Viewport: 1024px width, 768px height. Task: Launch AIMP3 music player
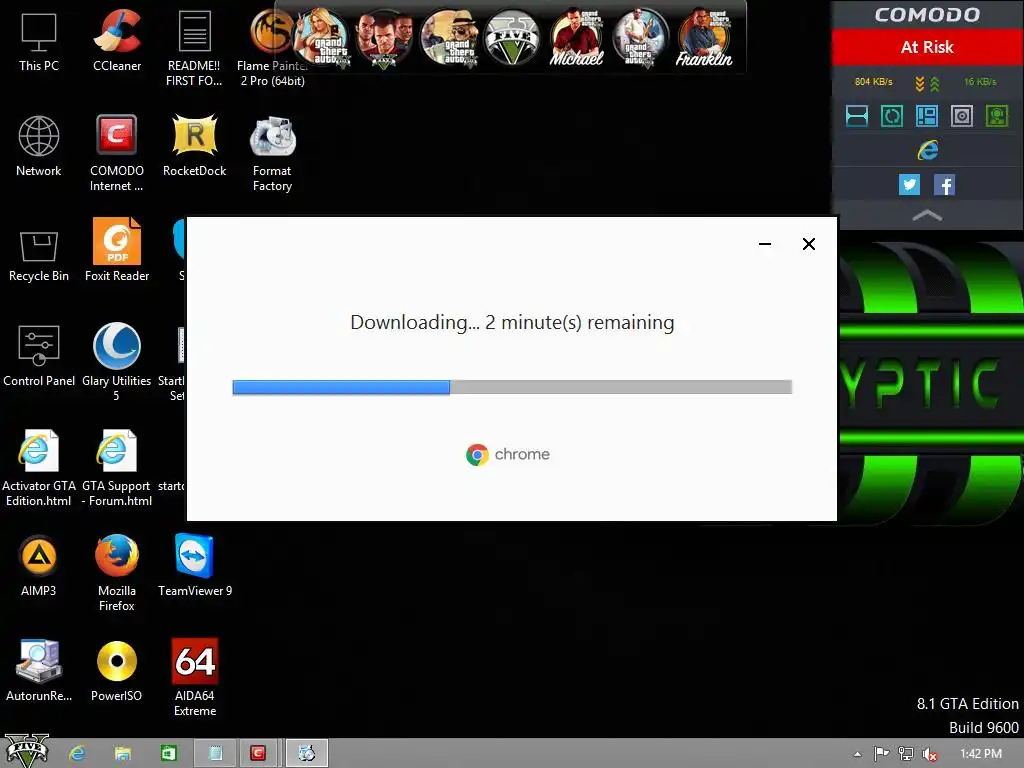pos(39,566)
